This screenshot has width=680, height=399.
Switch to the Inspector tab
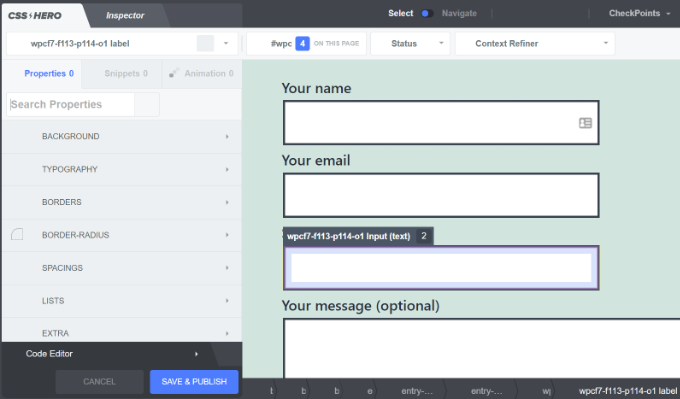pos(125,16)
